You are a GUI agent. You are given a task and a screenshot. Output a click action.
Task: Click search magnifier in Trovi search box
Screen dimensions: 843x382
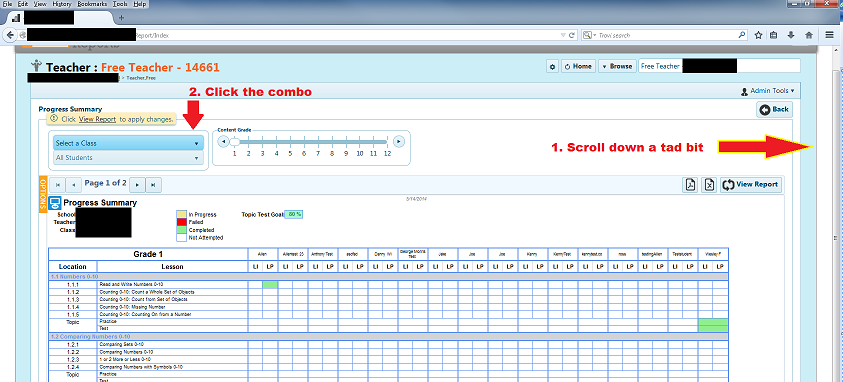742,35
